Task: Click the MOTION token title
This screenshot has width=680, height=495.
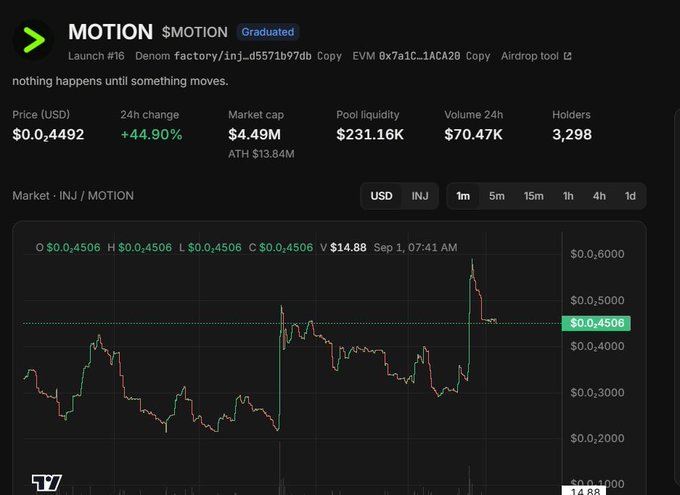Action: click(111, 32)
